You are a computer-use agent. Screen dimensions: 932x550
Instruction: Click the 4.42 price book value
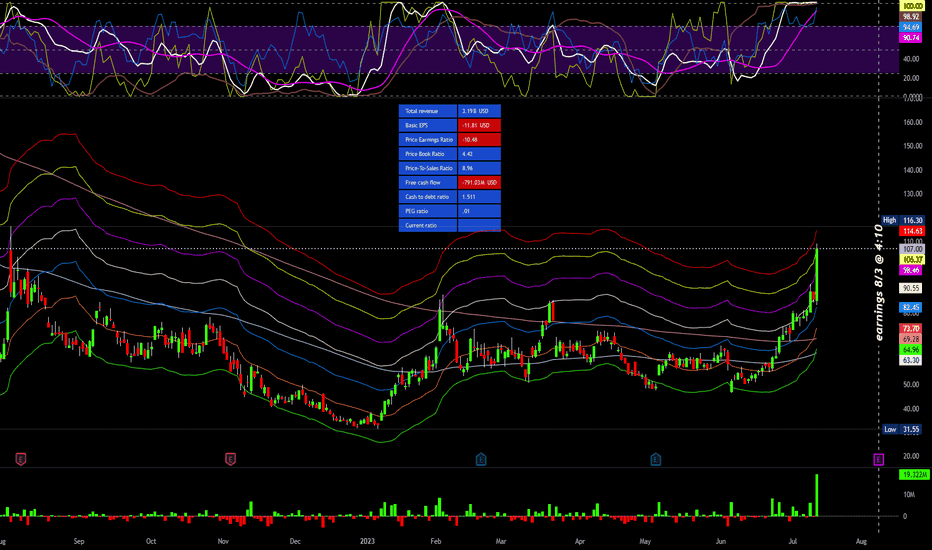(x=479, y=154)
